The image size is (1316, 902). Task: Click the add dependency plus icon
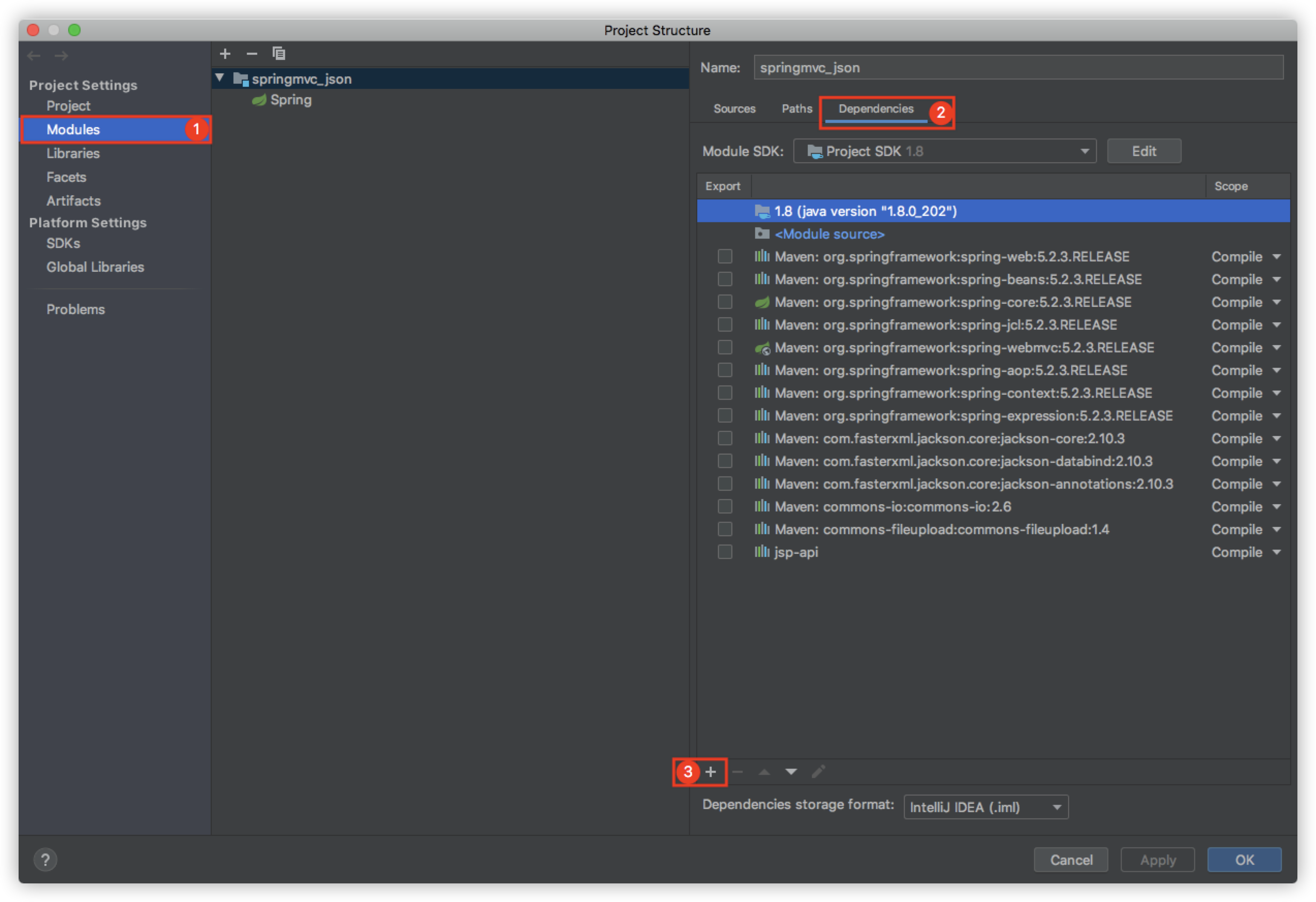711,772
